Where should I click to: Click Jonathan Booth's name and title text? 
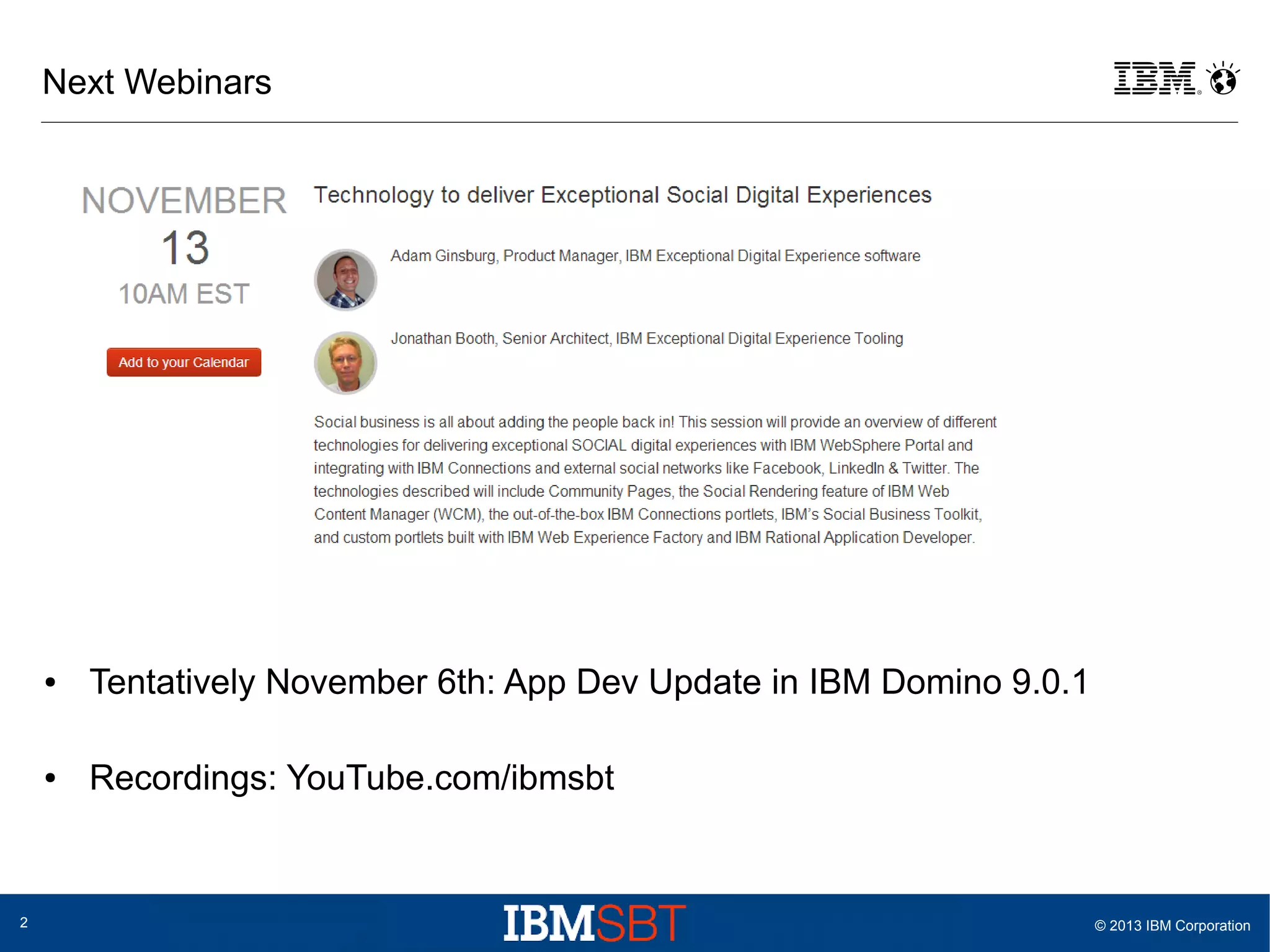[x=646, y=339]
